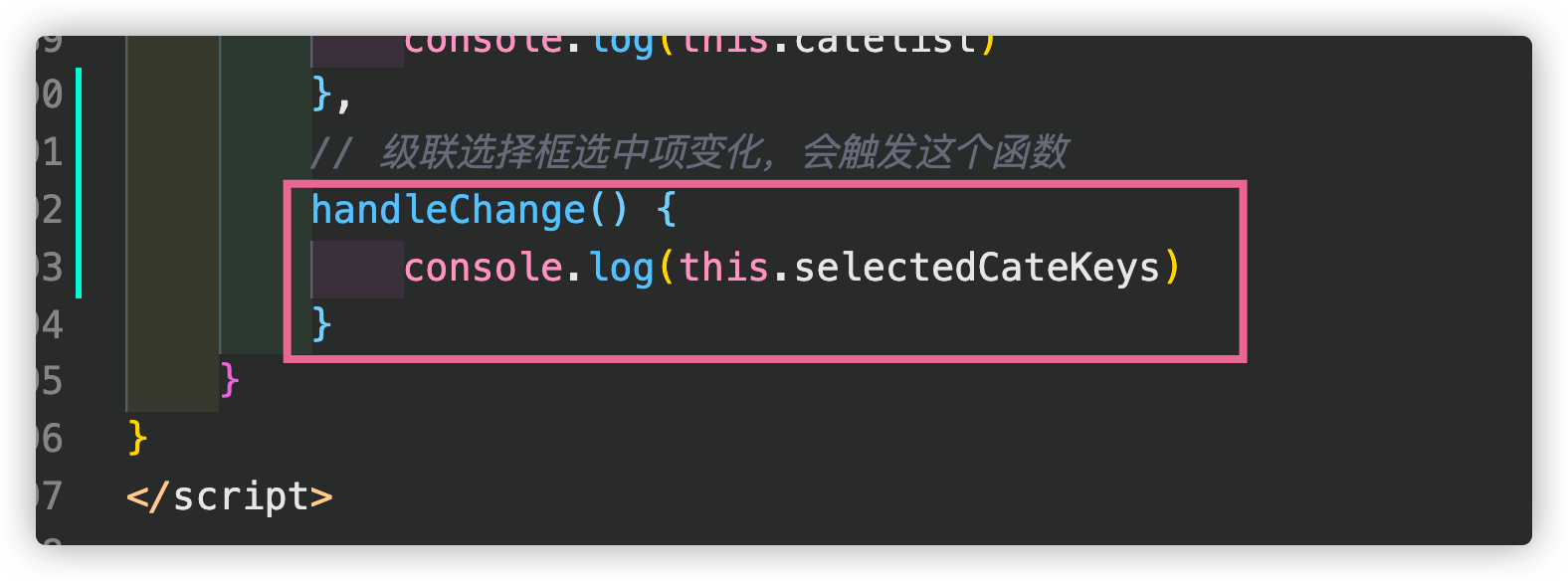
Task: Click the yellow closing parenthesis after selectedCateKeys
Action: pos(1172,268)
